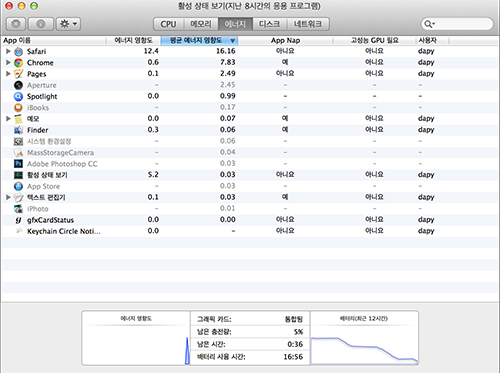The width and height of the screenshot is (500, 373).
Task: Expand the Safari process row
Action: 8,51
